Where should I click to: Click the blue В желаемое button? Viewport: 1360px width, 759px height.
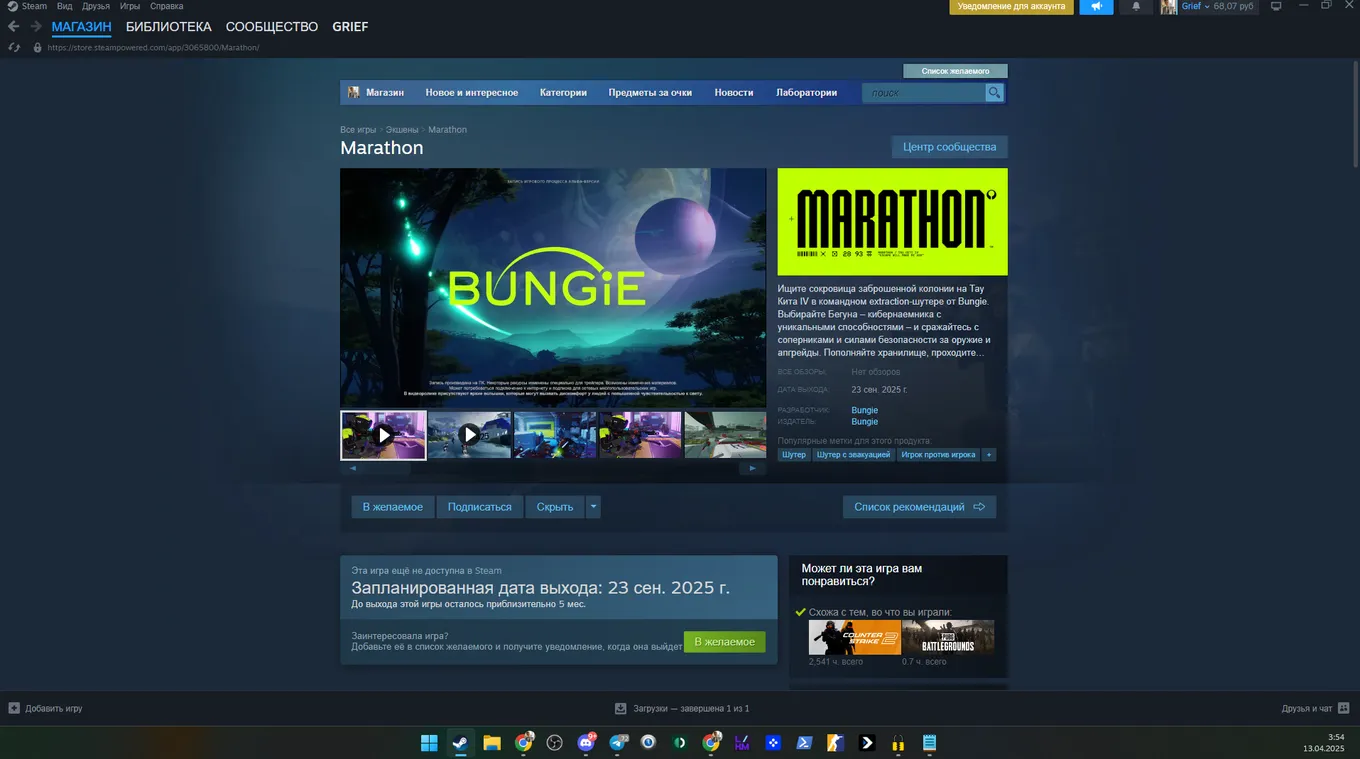click(392, 507)
